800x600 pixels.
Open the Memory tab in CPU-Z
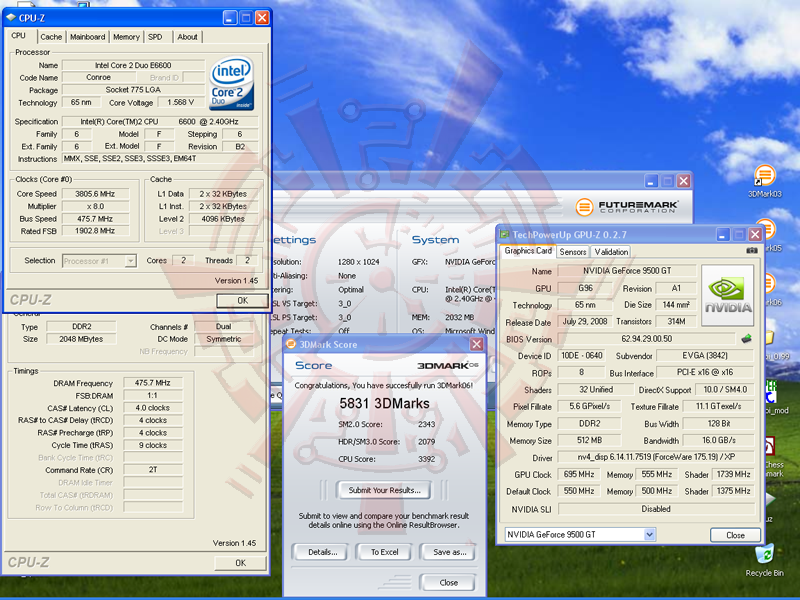coord(126,37)
